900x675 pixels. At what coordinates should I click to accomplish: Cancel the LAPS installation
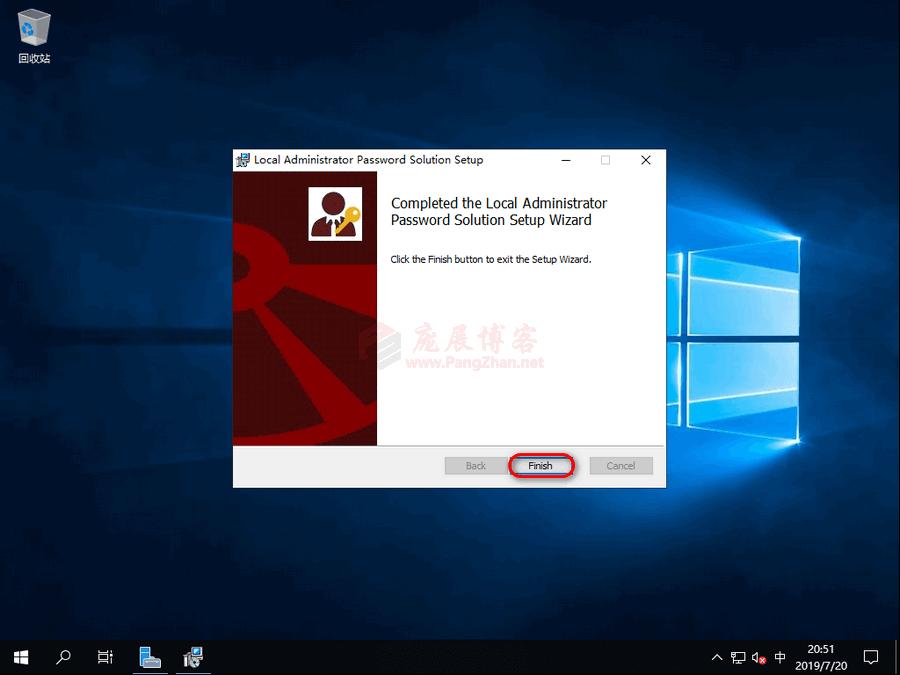pos(620,465)
